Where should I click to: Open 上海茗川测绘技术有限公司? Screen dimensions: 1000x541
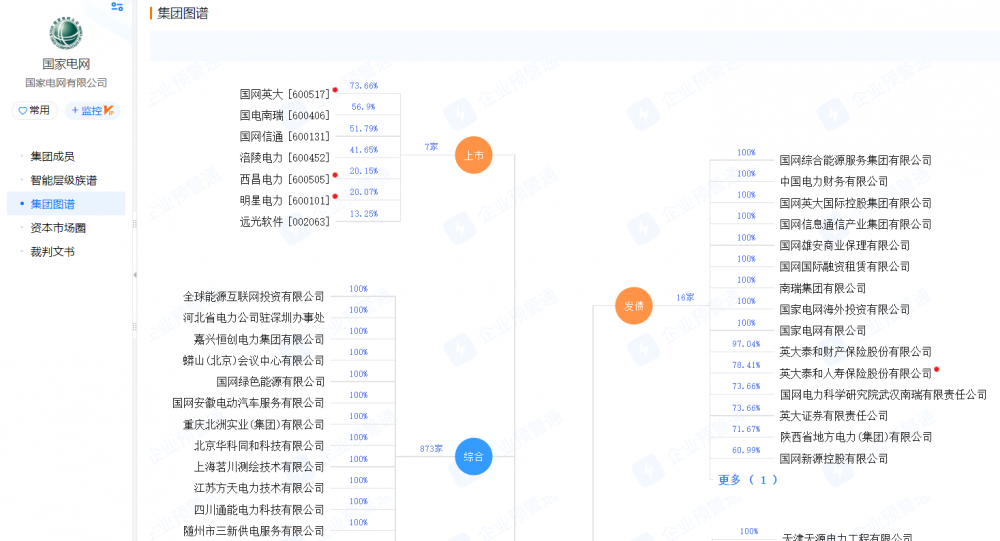pyautogui.click(x=259, y=467)
